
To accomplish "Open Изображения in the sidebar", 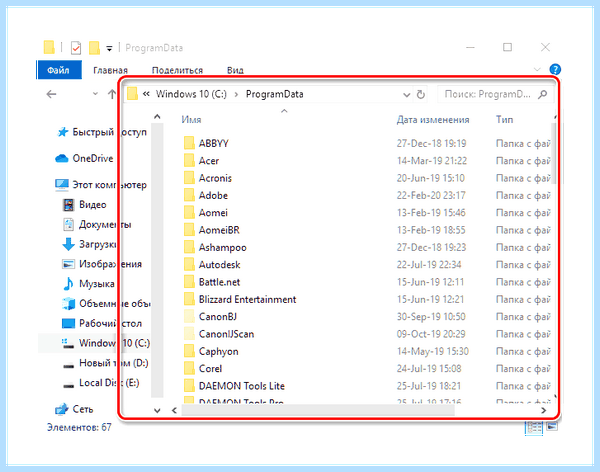I will click(102, 264).
